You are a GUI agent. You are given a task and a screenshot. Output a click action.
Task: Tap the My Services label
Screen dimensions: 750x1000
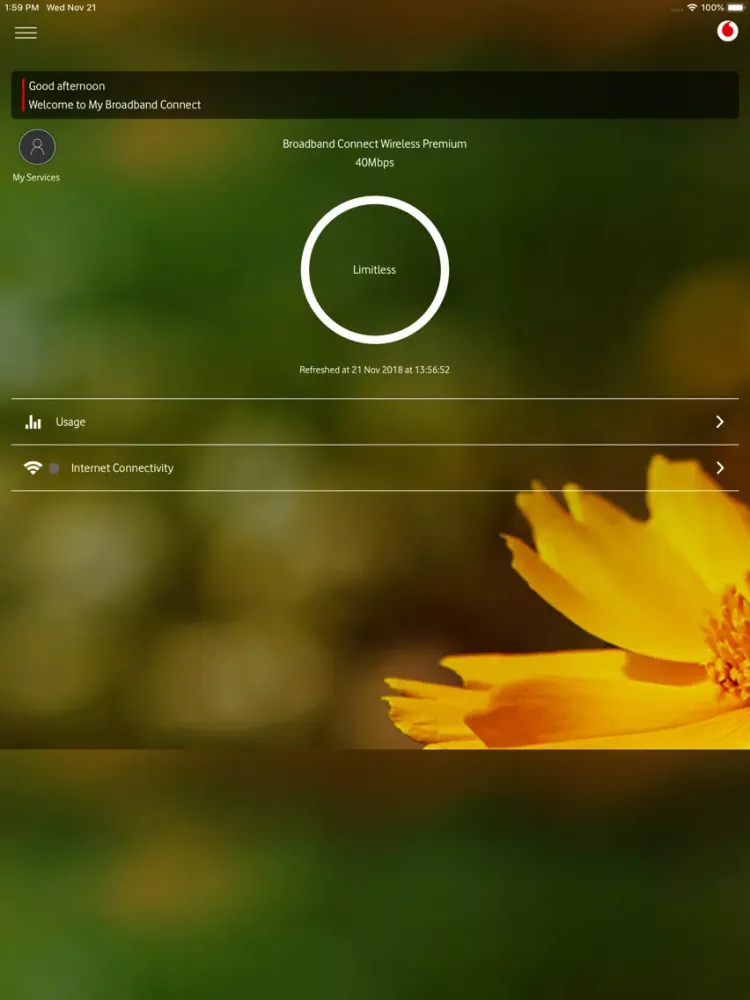click(x=36, y=177)
